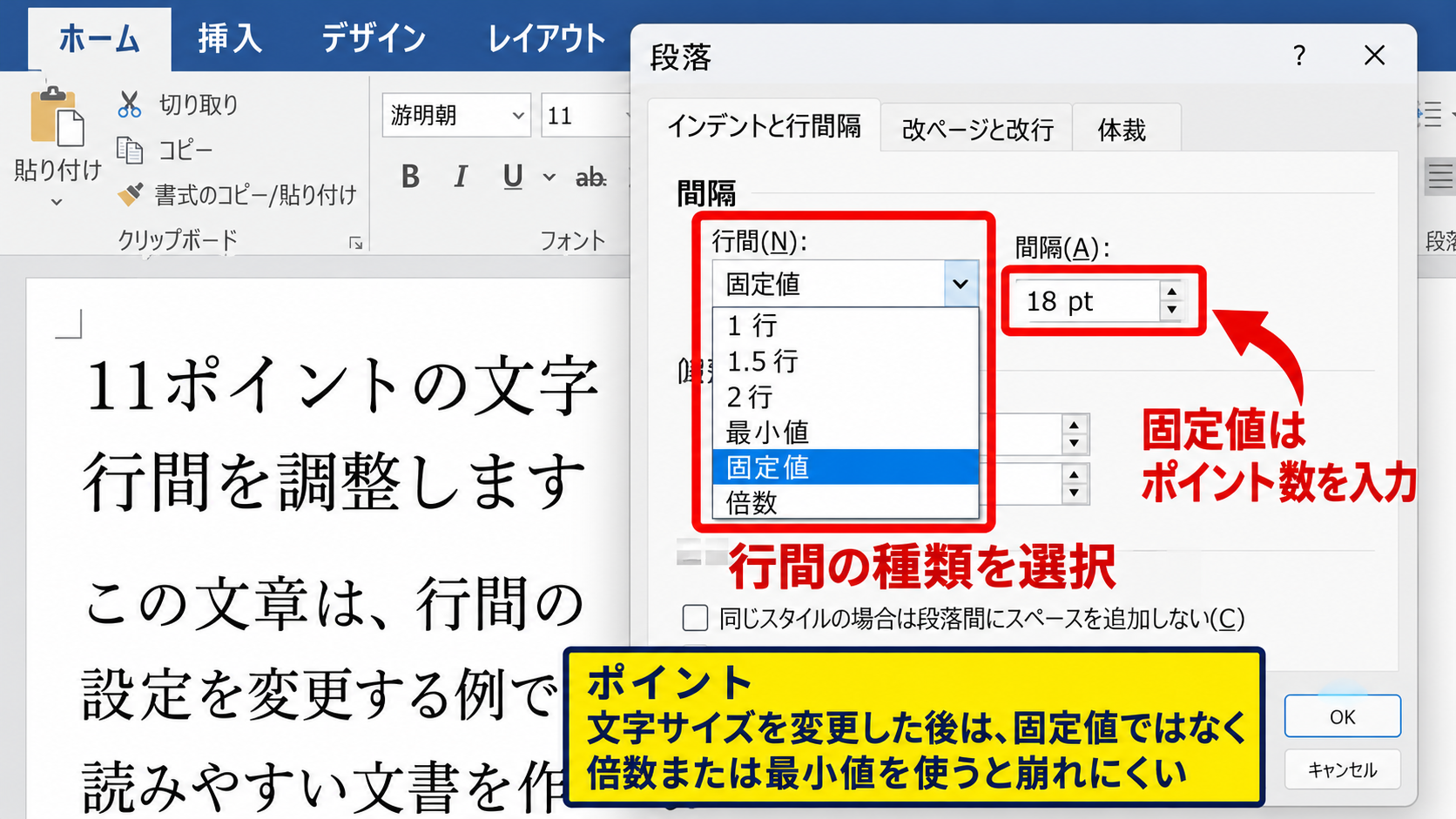Select 固定値 in the dropdown list

[x=846, y=467]
